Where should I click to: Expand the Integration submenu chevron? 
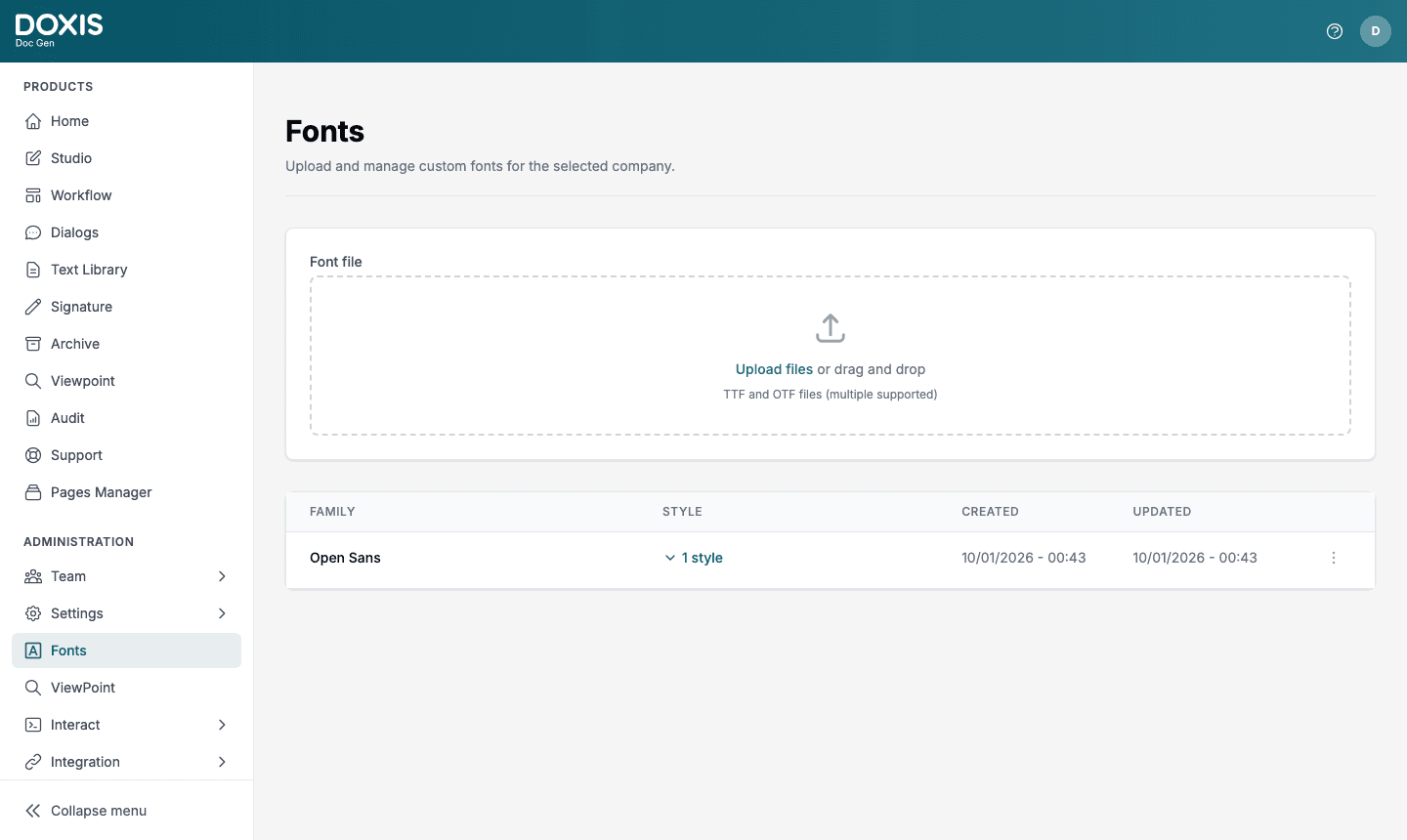pyautogui.click(x=222, y=762)
